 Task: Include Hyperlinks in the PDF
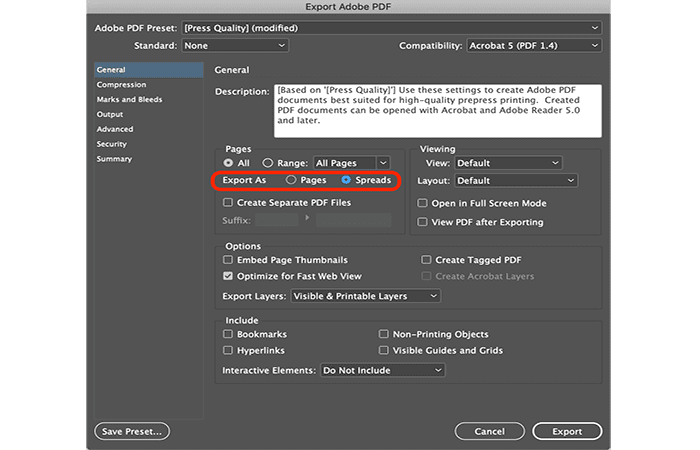point(228,350)
